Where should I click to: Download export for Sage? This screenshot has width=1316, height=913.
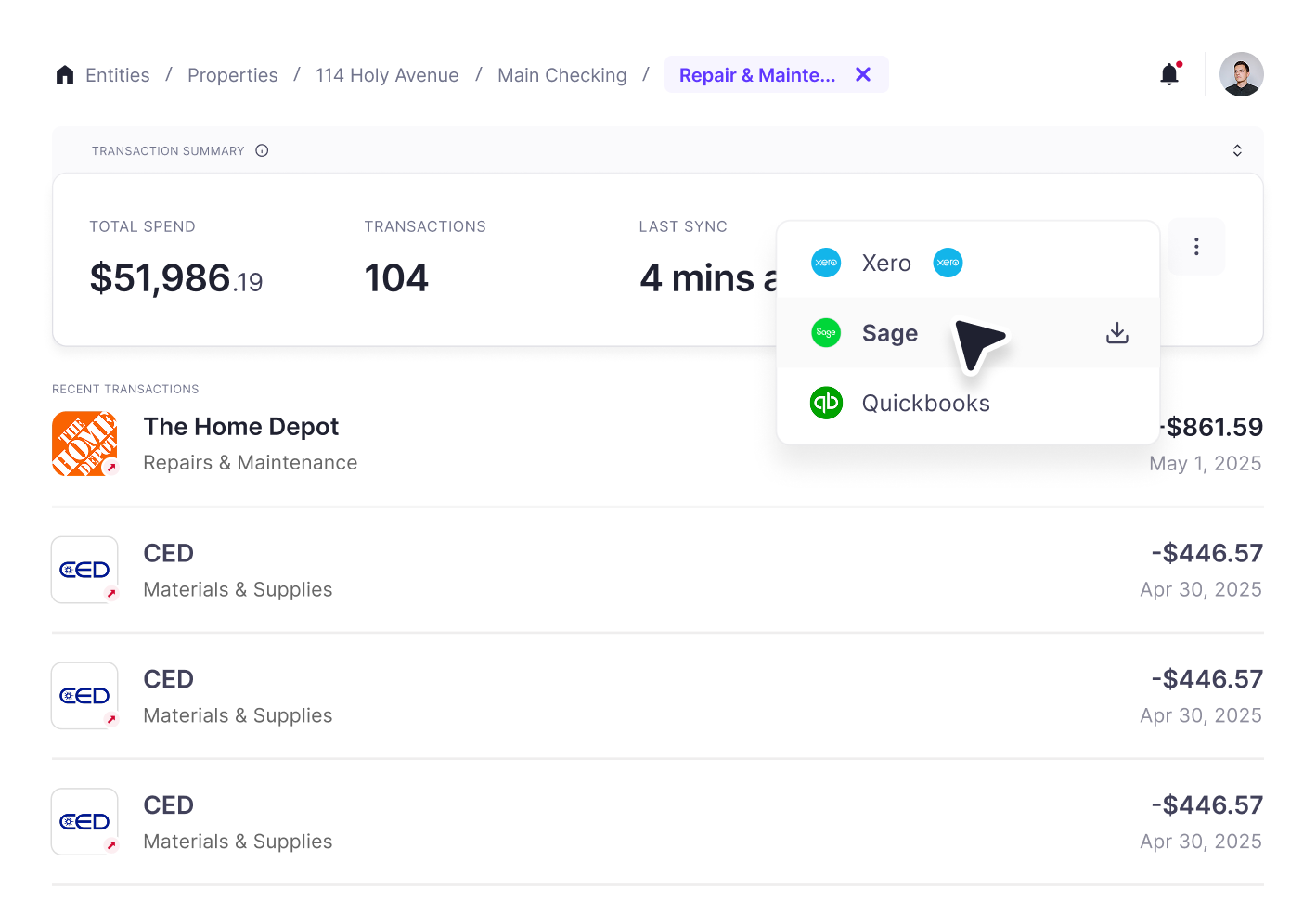[1117, 333]
